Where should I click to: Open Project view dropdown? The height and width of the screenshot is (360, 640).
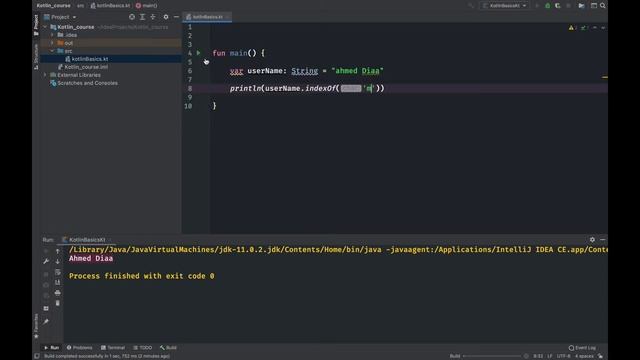pyautogui.click(x=60, y=17)
